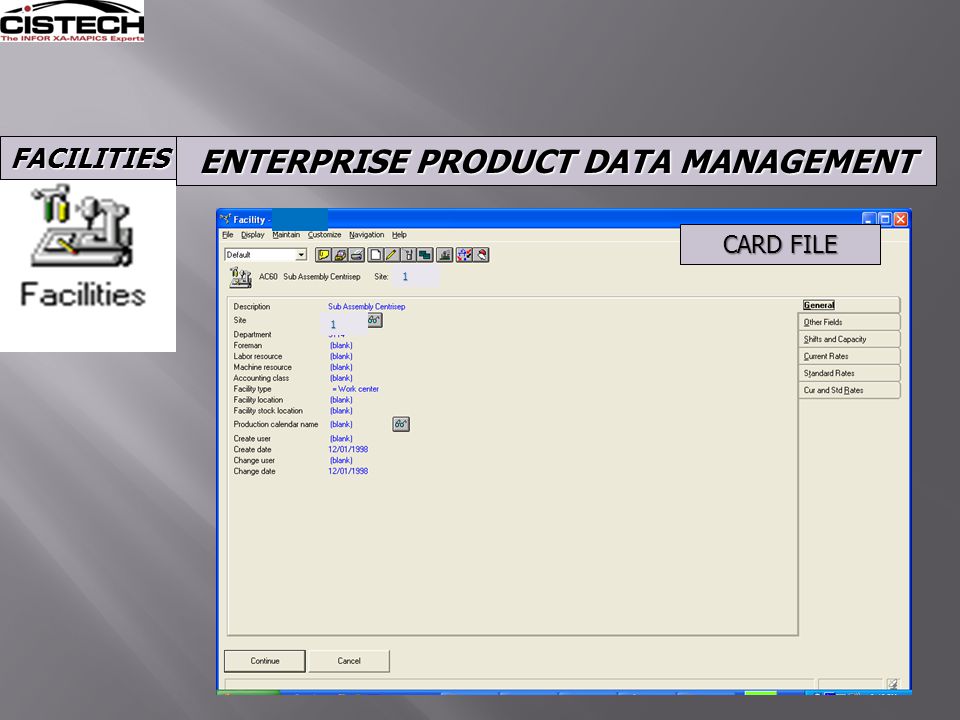The width and height of the screenshot is (960, 720).
Task: Click the Site value in the header
Action: [x=405, y=277]
